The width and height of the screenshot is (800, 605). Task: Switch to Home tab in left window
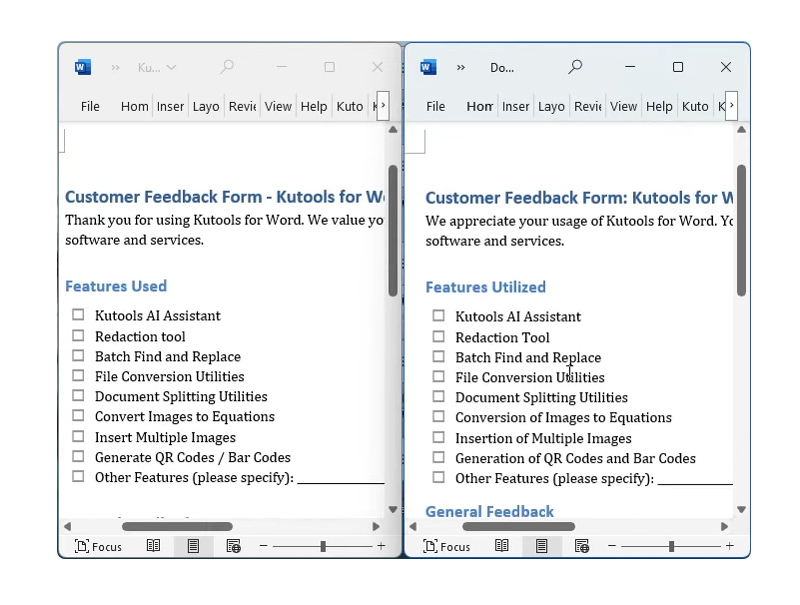(x=134, y=106)
